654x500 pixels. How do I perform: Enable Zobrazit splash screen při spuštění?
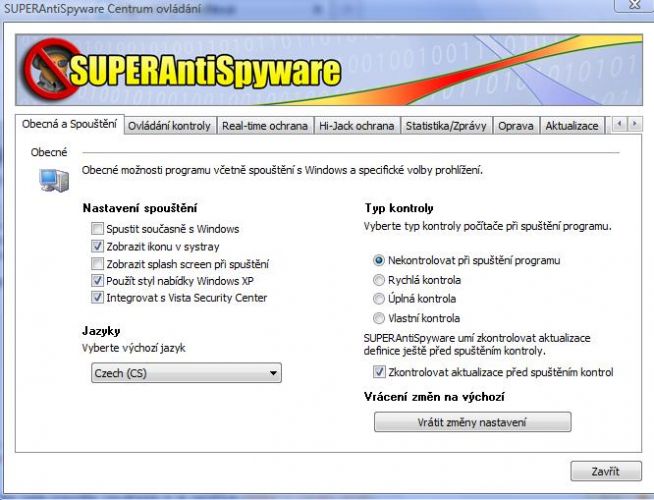coord(97,264)
